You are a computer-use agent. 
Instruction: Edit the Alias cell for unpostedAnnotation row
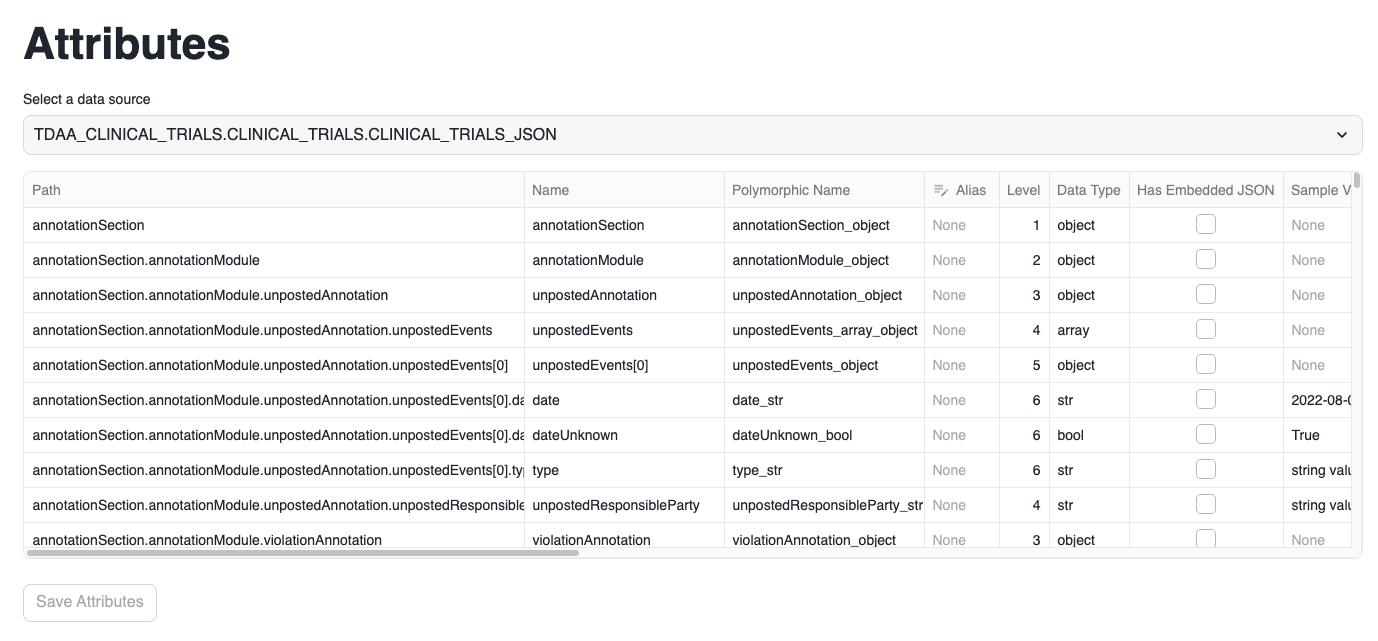click(x=960, y=295)
